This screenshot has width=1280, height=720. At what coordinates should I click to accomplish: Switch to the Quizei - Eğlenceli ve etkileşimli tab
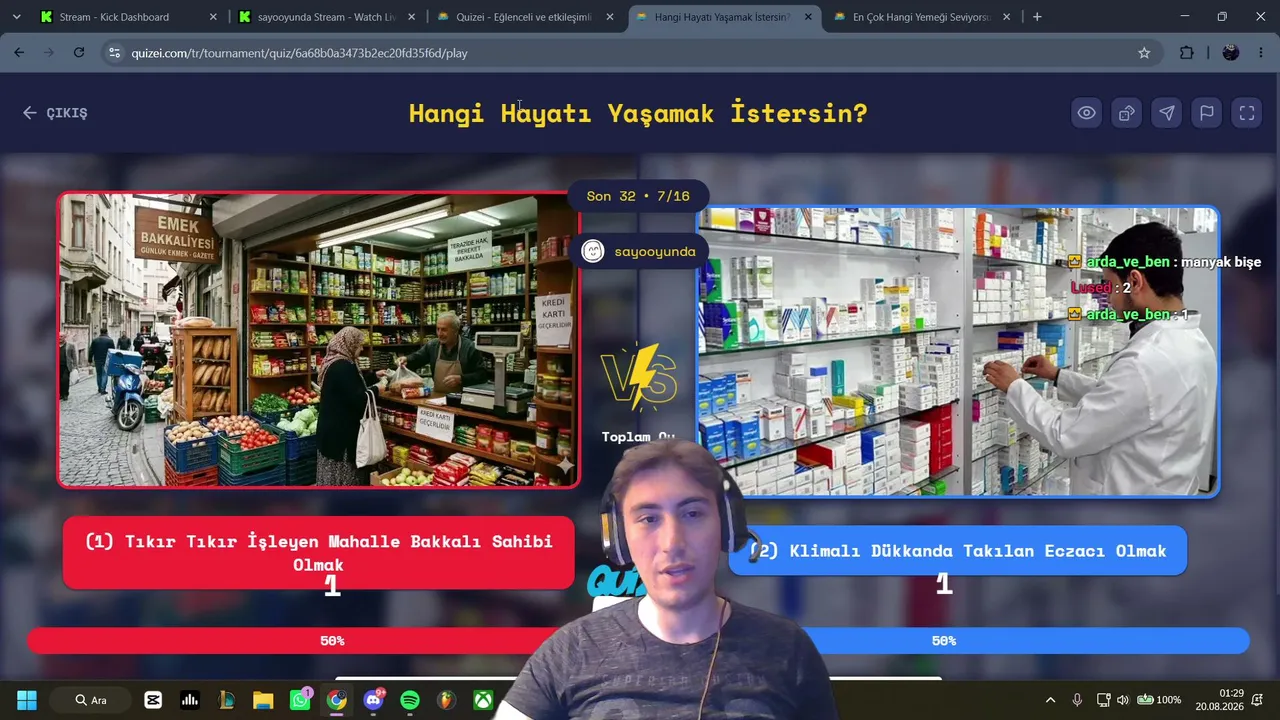(524, 17)
